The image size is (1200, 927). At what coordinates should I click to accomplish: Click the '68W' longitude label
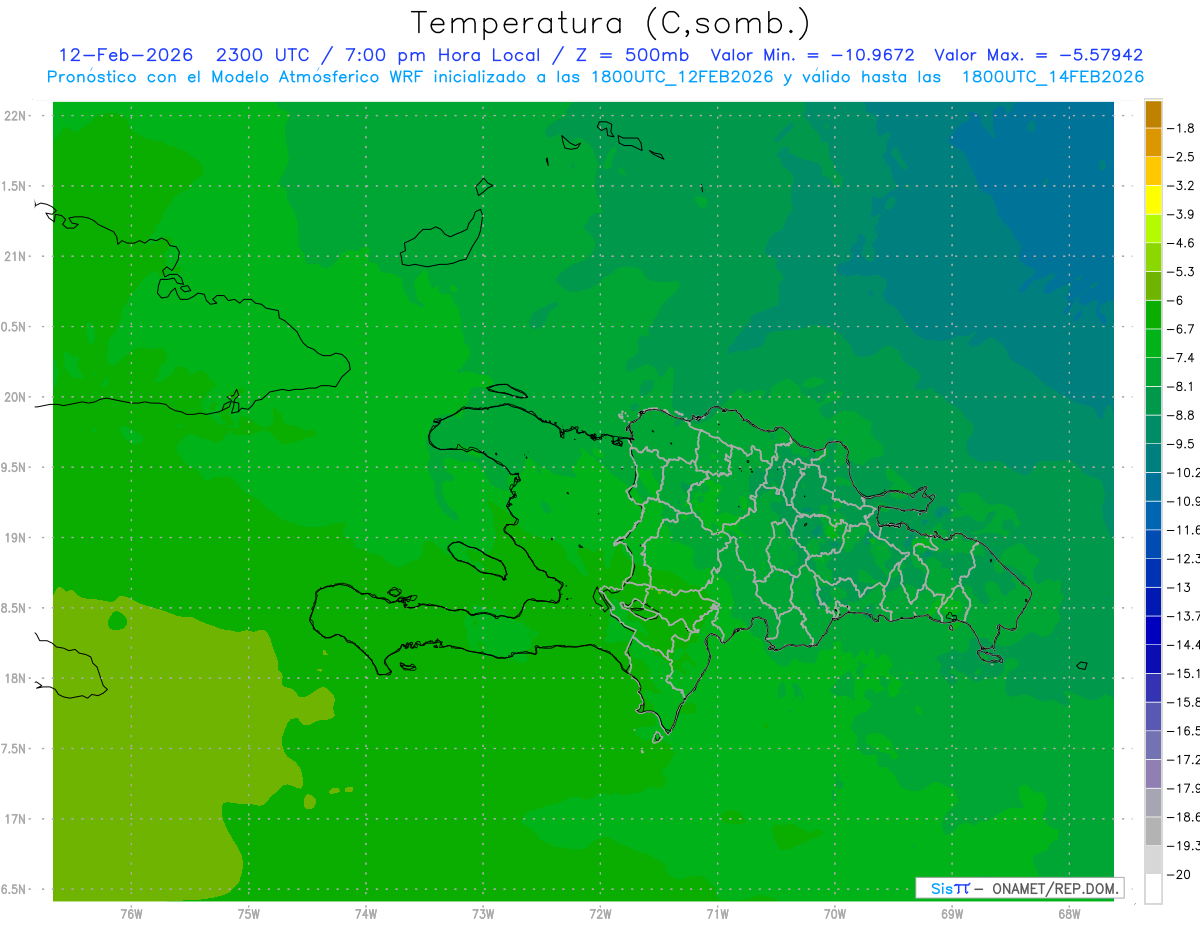pyautogui.click(x=1069, y=914)
